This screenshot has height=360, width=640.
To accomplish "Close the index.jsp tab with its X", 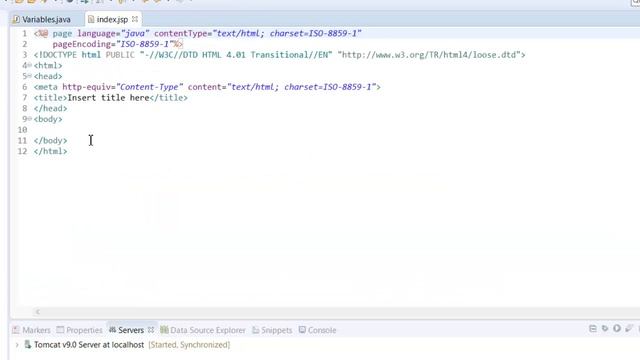I will coord(135,19).
